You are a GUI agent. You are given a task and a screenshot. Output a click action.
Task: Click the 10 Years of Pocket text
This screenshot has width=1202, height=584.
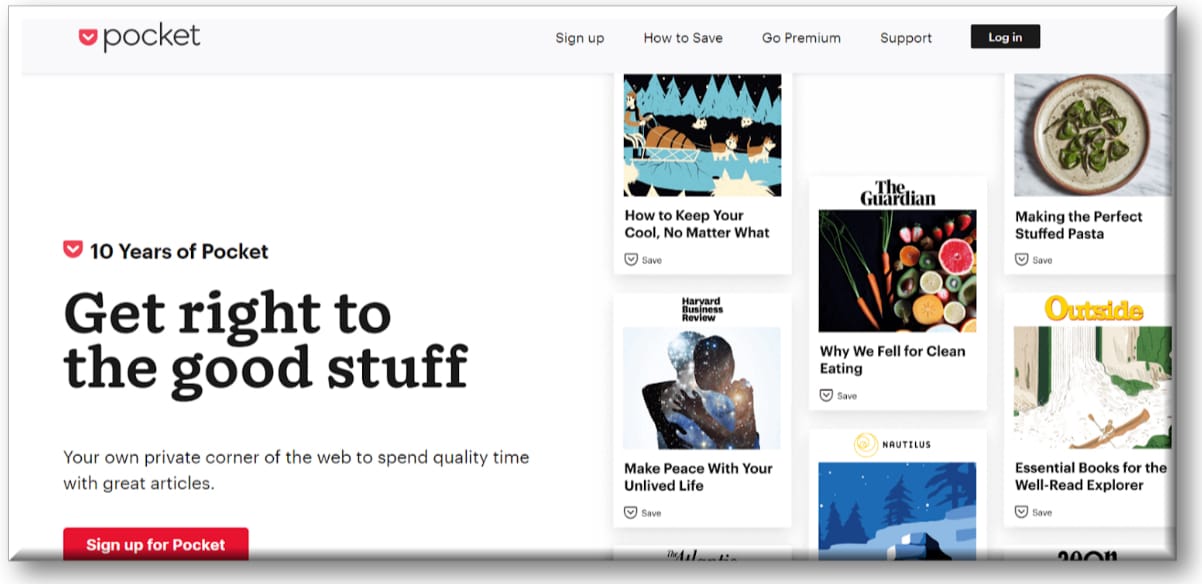[179, 251]
